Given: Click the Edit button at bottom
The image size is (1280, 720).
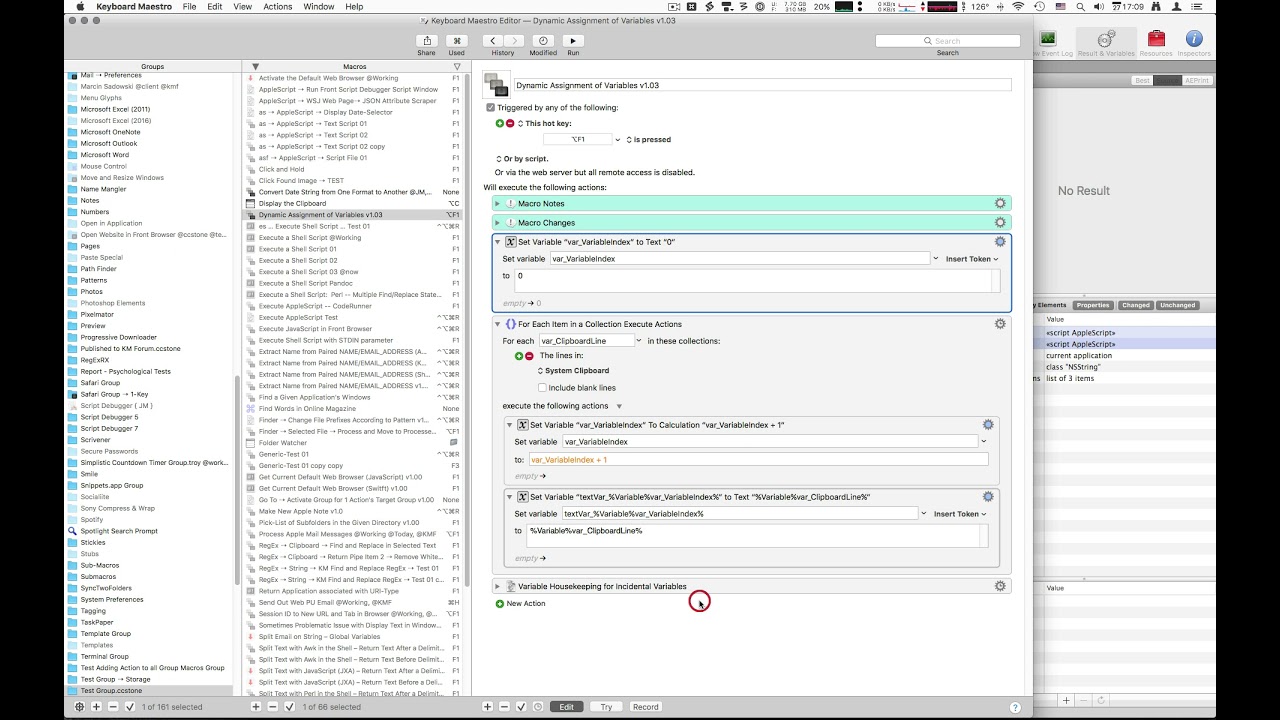Looking at the screenshot, I should click(567, 707).
